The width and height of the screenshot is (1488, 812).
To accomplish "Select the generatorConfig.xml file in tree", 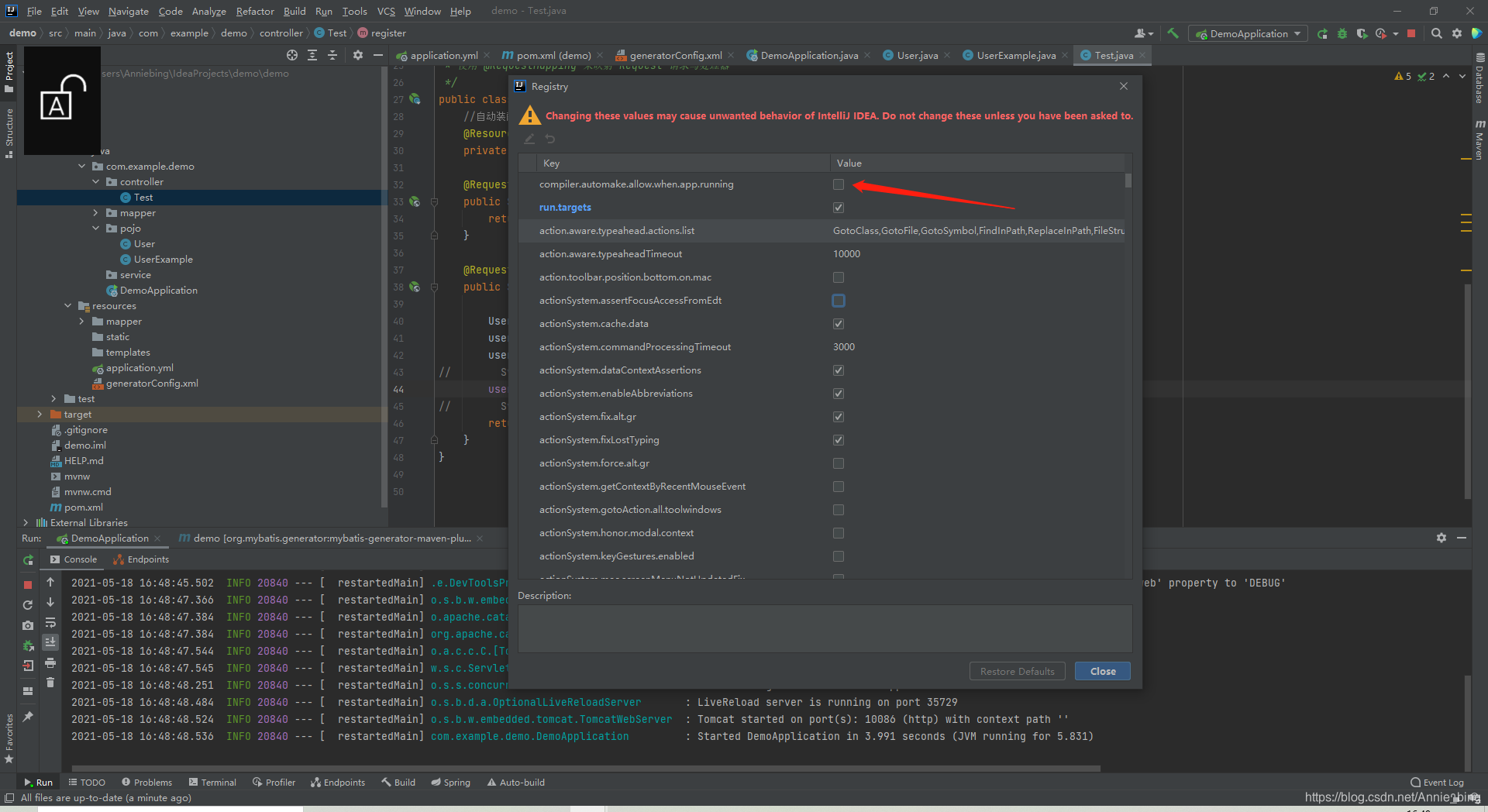I will click(145, 383).
